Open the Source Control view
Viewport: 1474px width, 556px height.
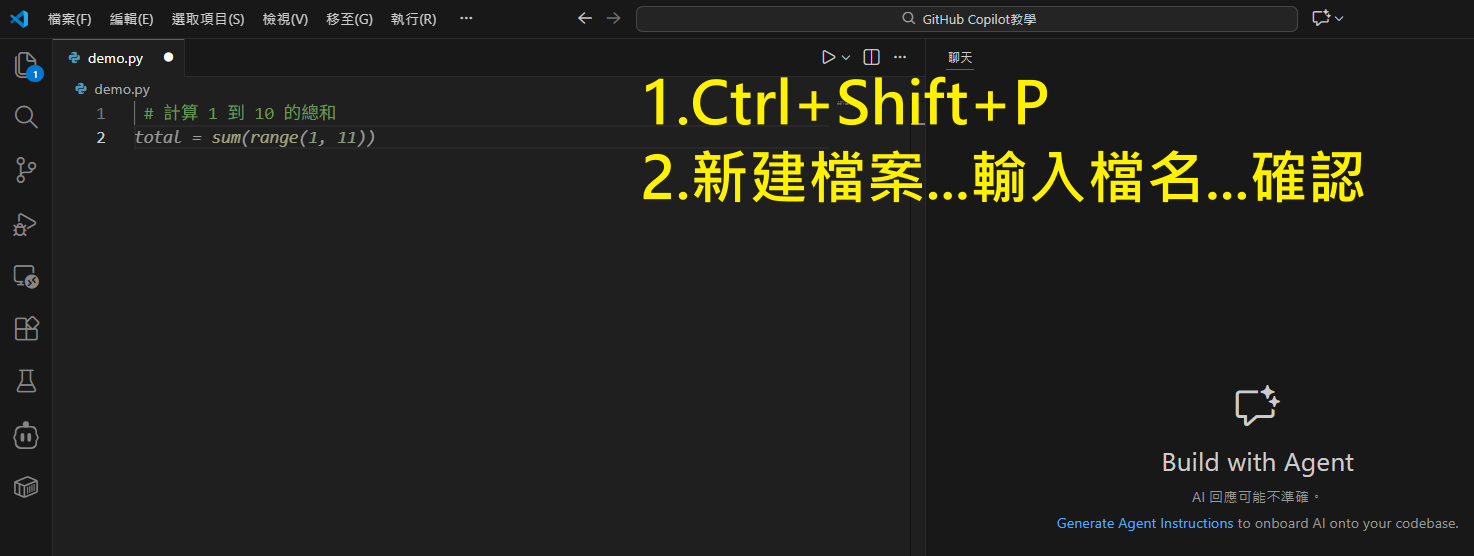click(26, 170)
